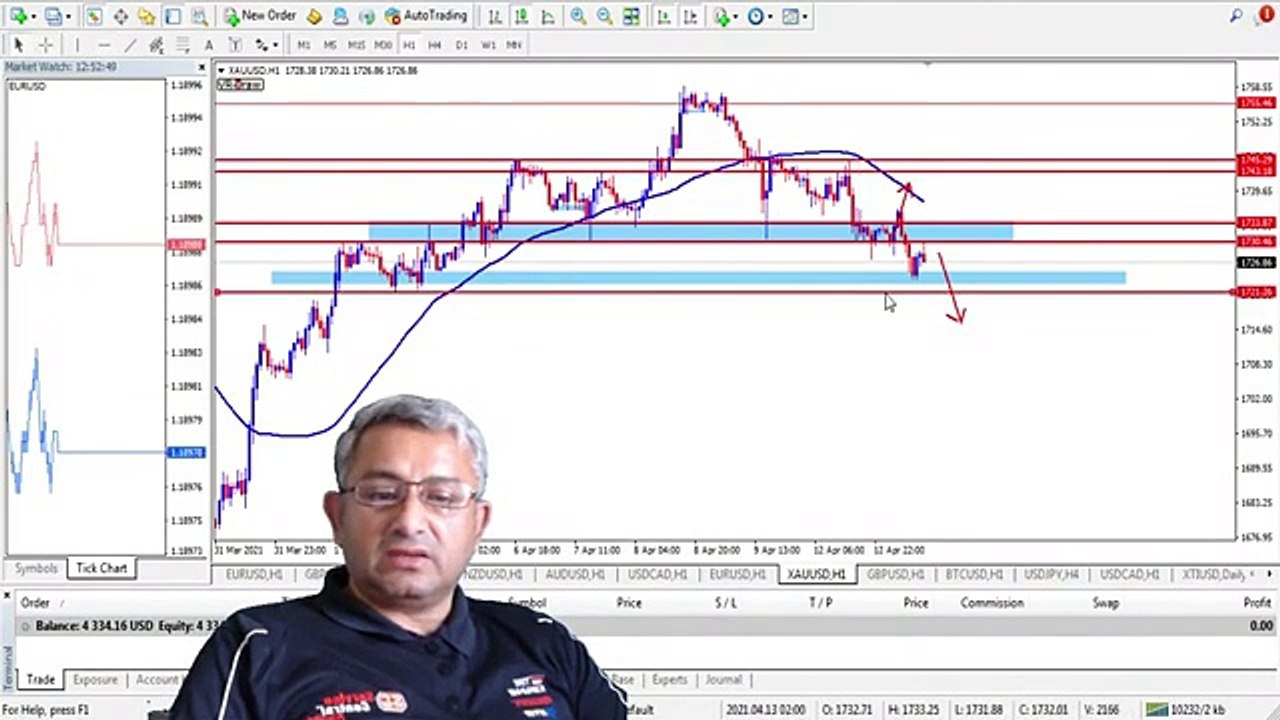Expand the new chart dropdown arrow
This screenshot has width=1280, height=720.
pos(33,16)
